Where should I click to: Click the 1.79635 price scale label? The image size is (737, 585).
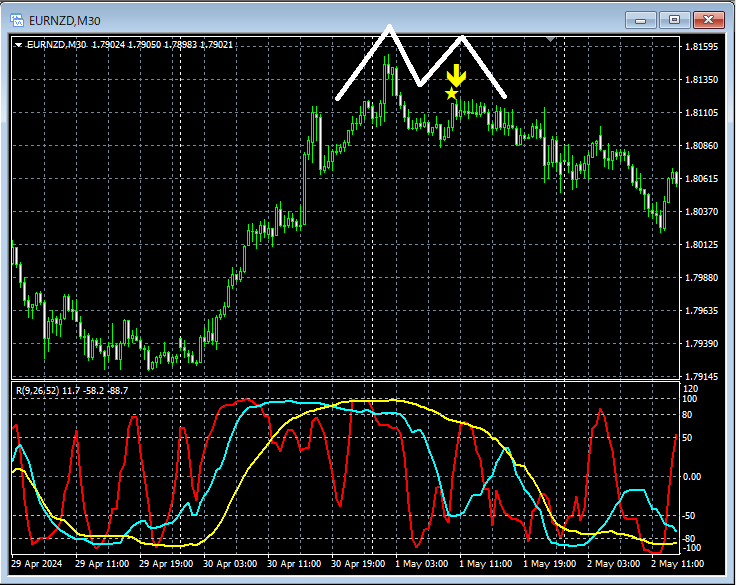(x=701, y=311)
